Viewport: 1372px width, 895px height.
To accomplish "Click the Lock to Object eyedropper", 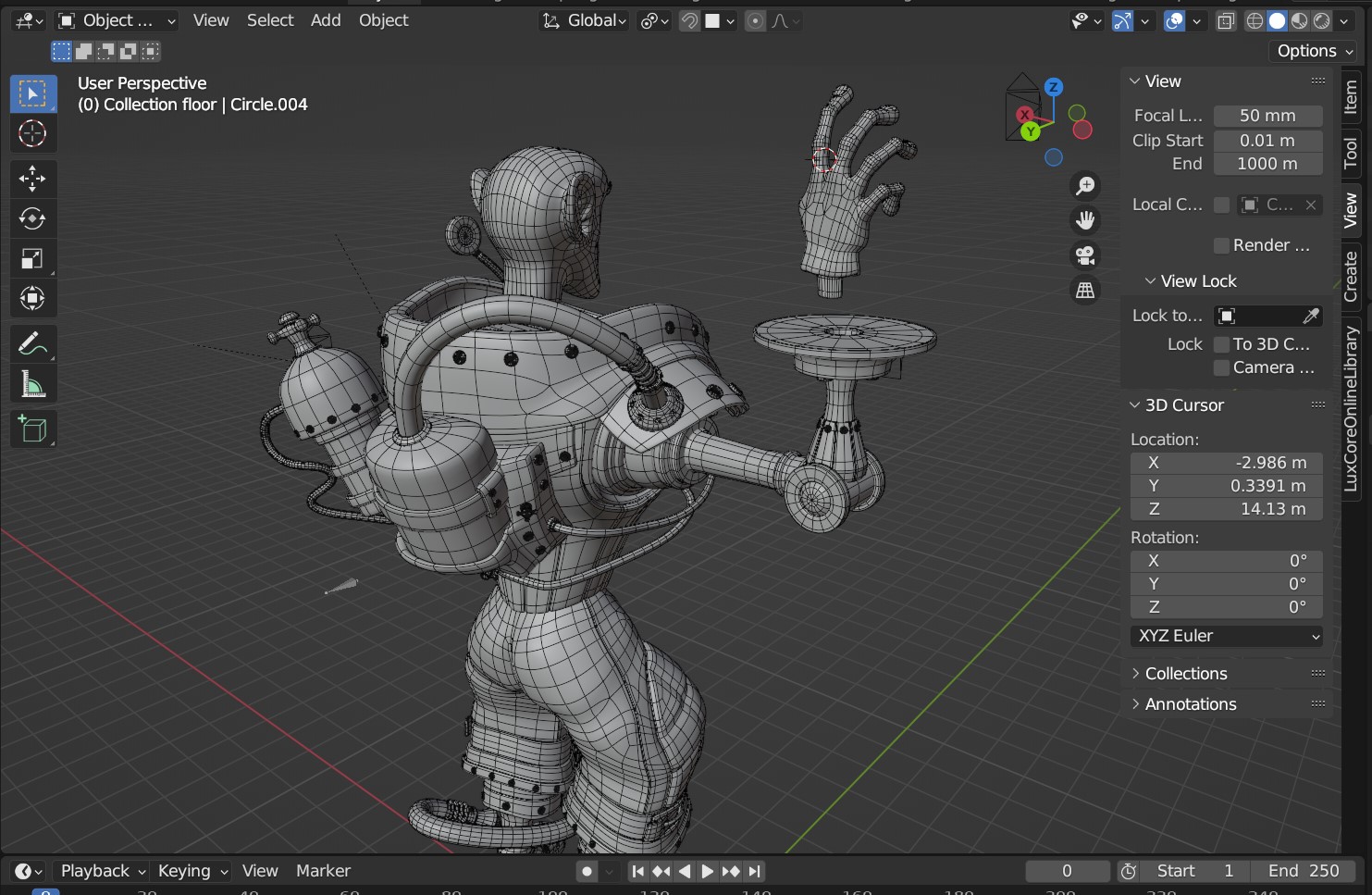I will (1311, 316).
